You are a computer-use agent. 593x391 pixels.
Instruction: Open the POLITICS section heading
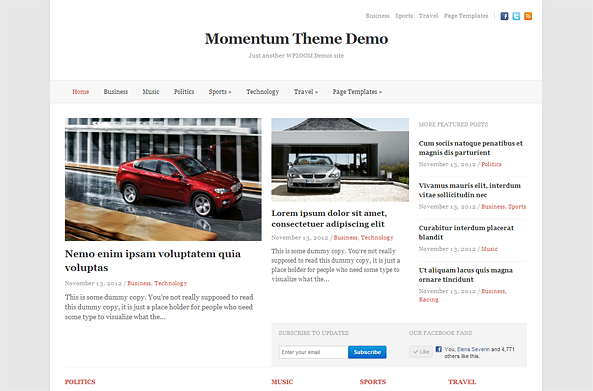(x=80, y=382)
